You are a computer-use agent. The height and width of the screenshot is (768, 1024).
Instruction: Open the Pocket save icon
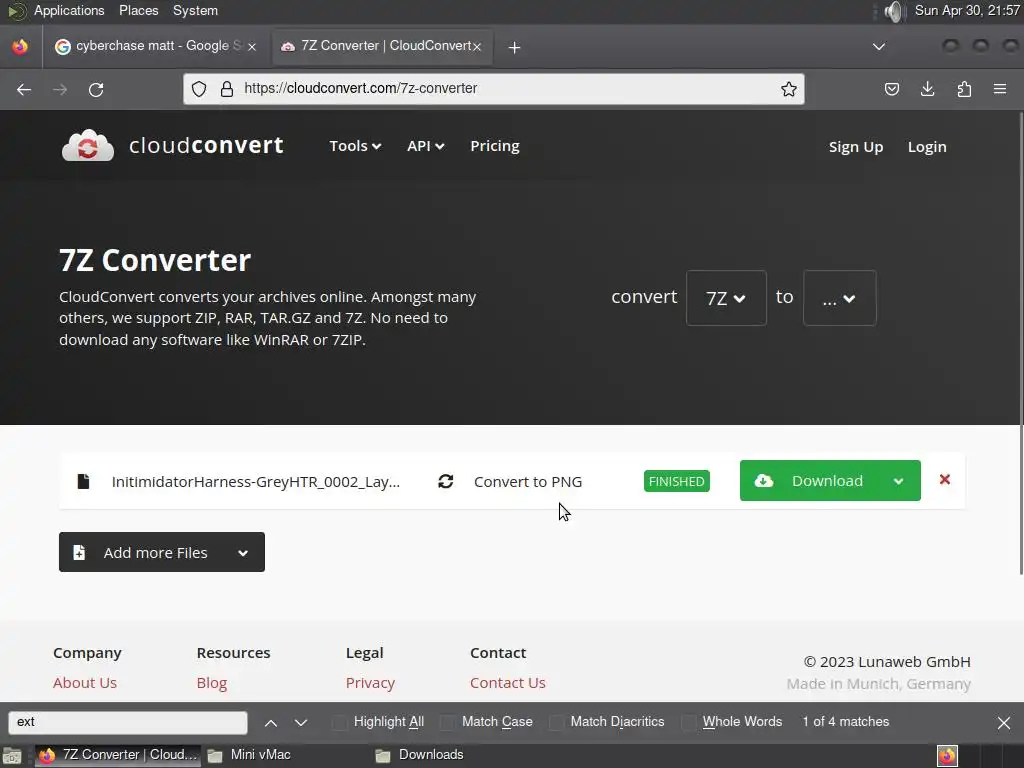point(891,89)
